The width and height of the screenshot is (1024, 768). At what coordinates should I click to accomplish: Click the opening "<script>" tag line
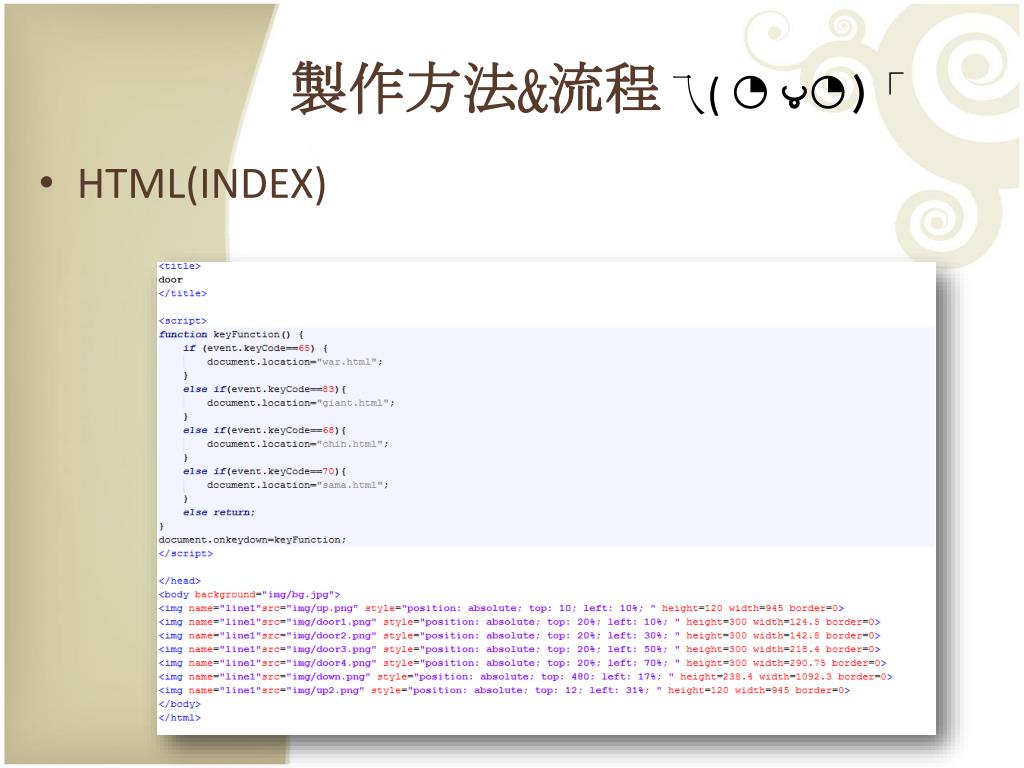point(183,321)
